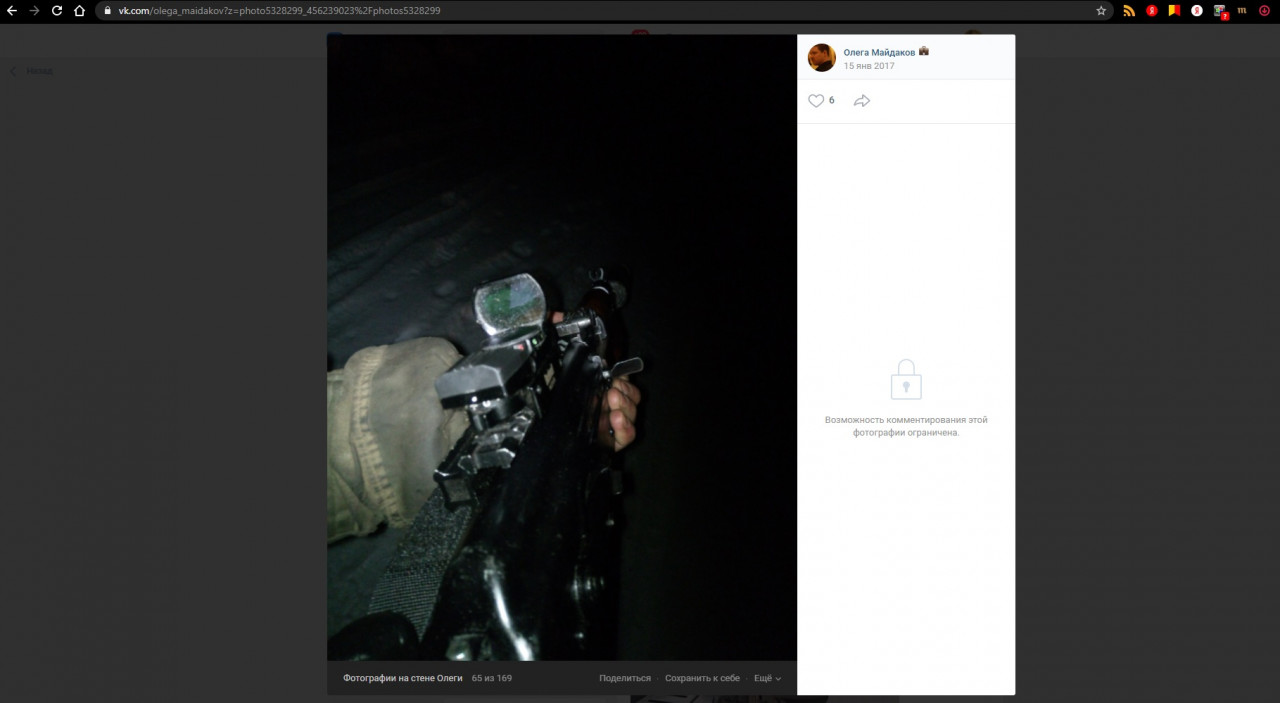Open the author's round profile avatar
Screen dimensions: 1280x703
tap(821, 58)
